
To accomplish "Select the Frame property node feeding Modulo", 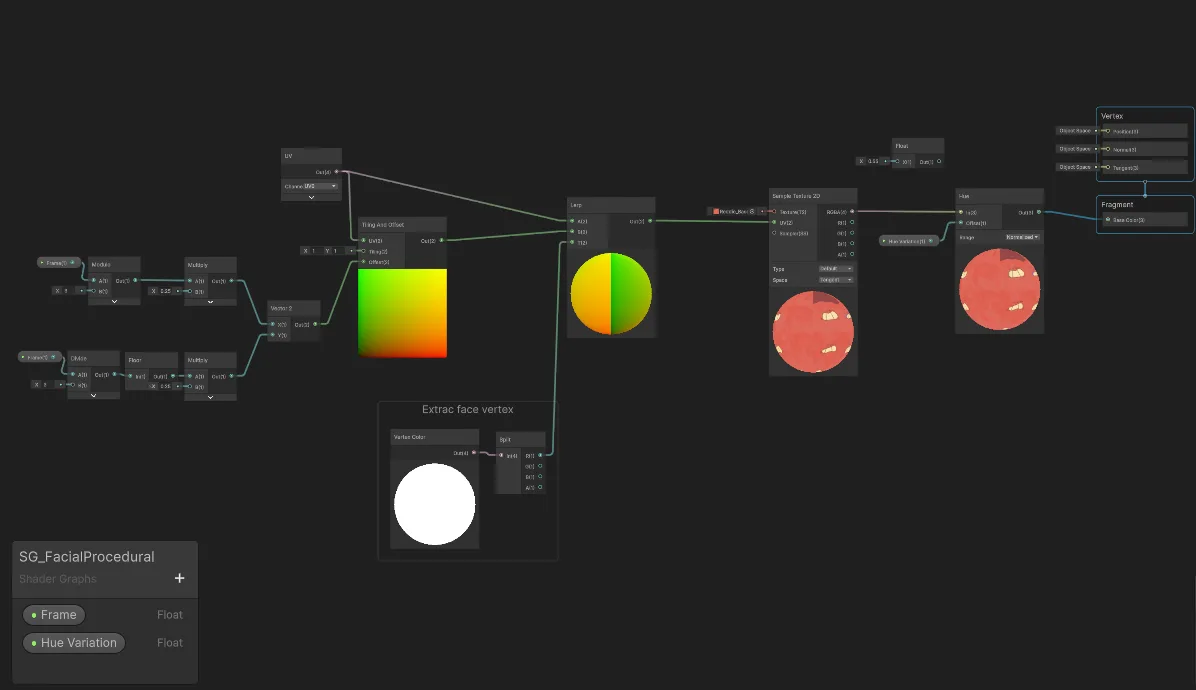I will 58,262.
